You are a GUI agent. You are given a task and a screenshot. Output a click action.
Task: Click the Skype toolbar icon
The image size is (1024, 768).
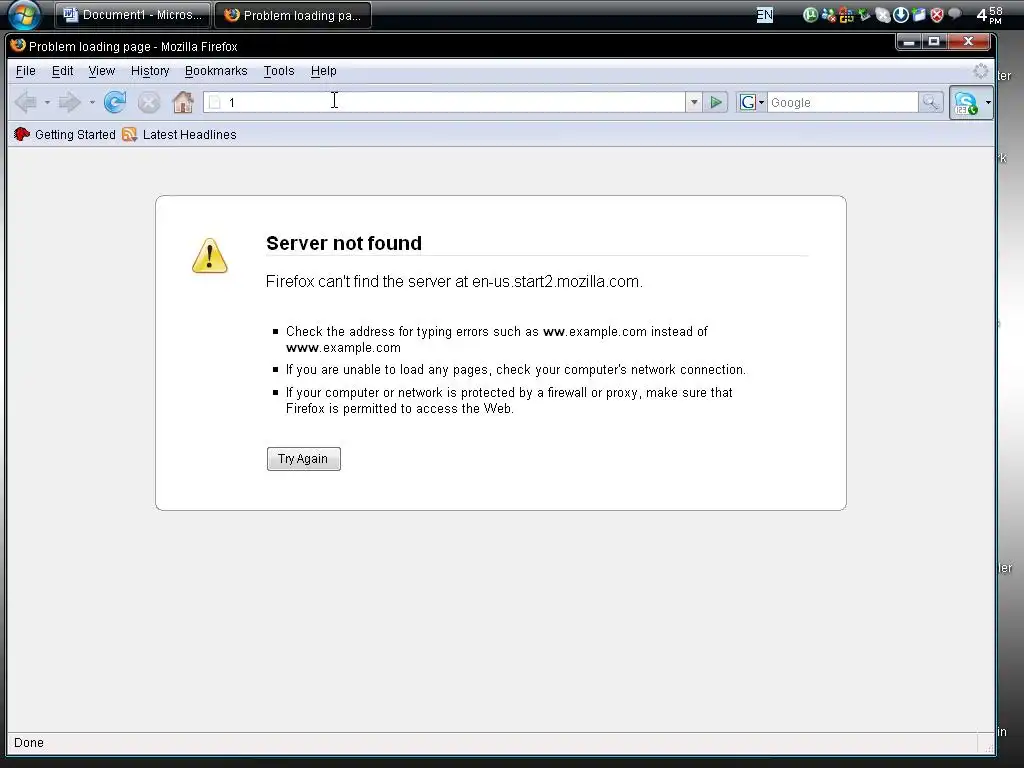click(x=965, y=103)
